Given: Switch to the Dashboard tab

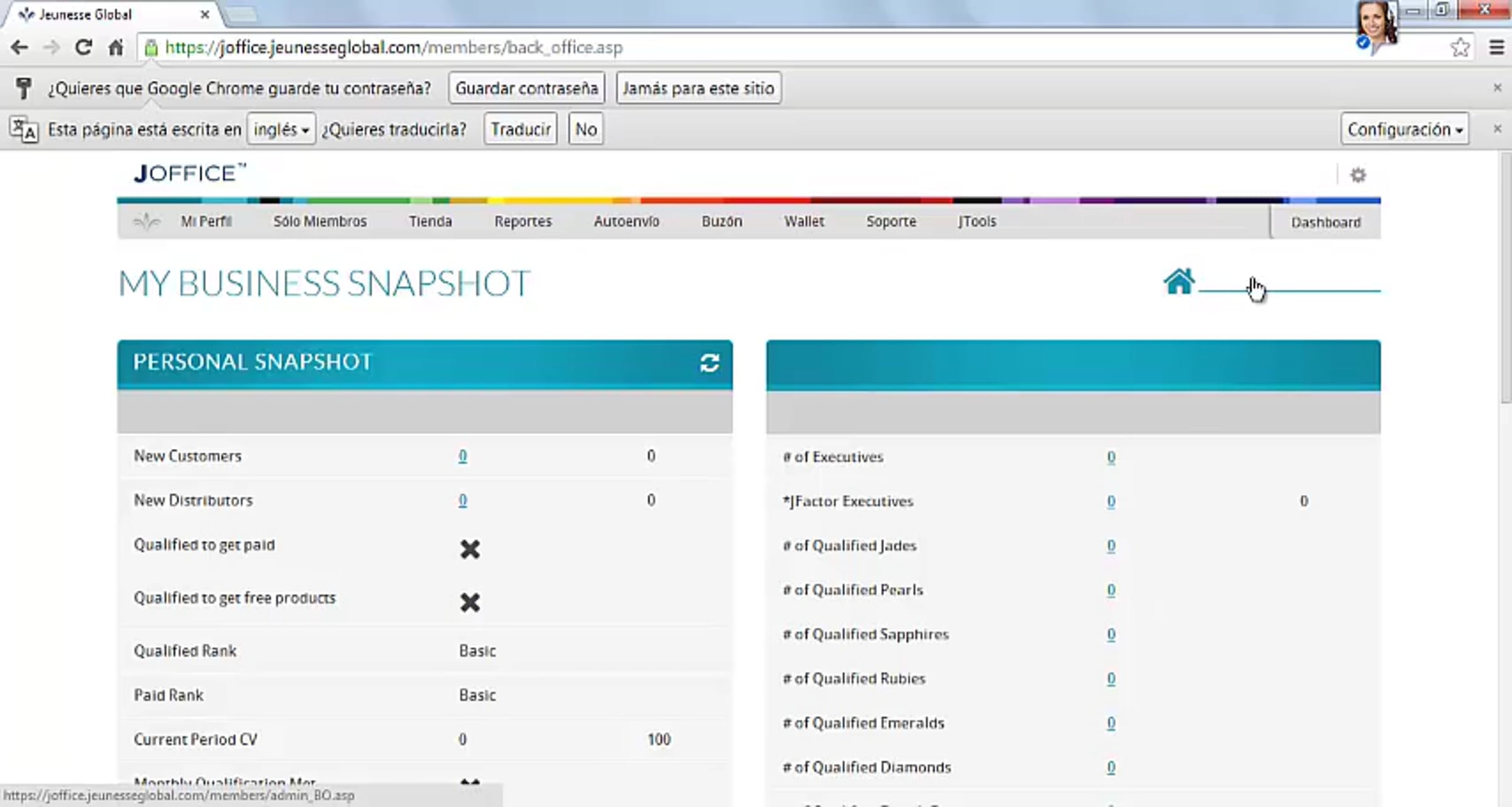Looking at the screenshot, I should pyautogui.click(x=1326, y=222).
